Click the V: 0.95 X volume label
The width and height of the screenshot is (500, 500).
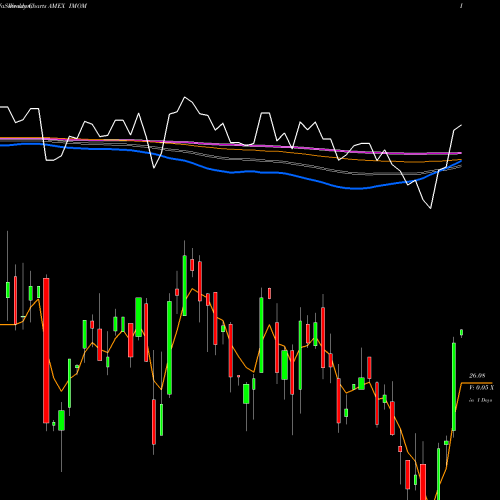click(481, 388)
